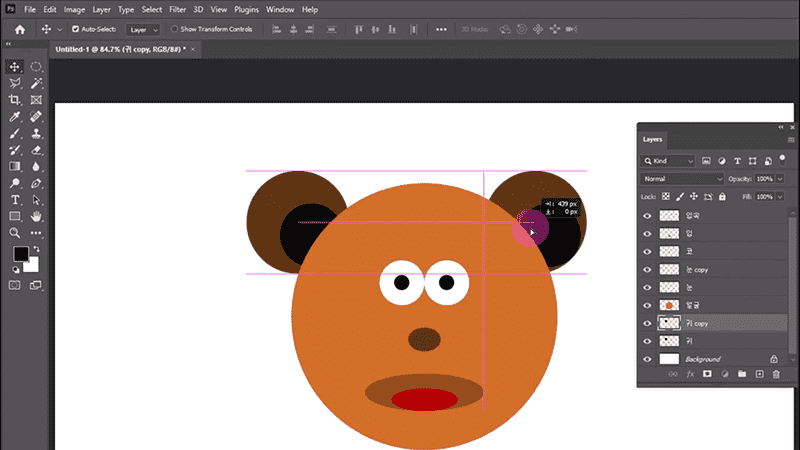
Task: Collapse the Layers panel double-arrow
Action: [781, 127]
